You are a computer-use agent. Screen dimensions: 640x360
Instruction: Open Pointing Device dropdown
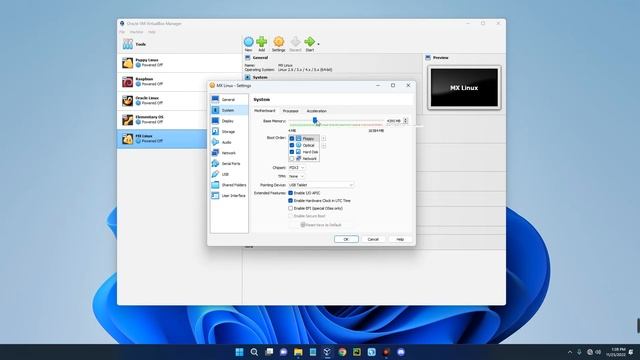321,185
